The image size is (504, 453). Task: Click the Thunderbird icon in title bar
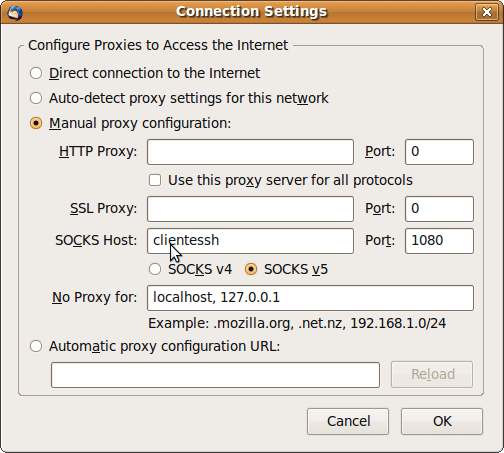[15, 13]
